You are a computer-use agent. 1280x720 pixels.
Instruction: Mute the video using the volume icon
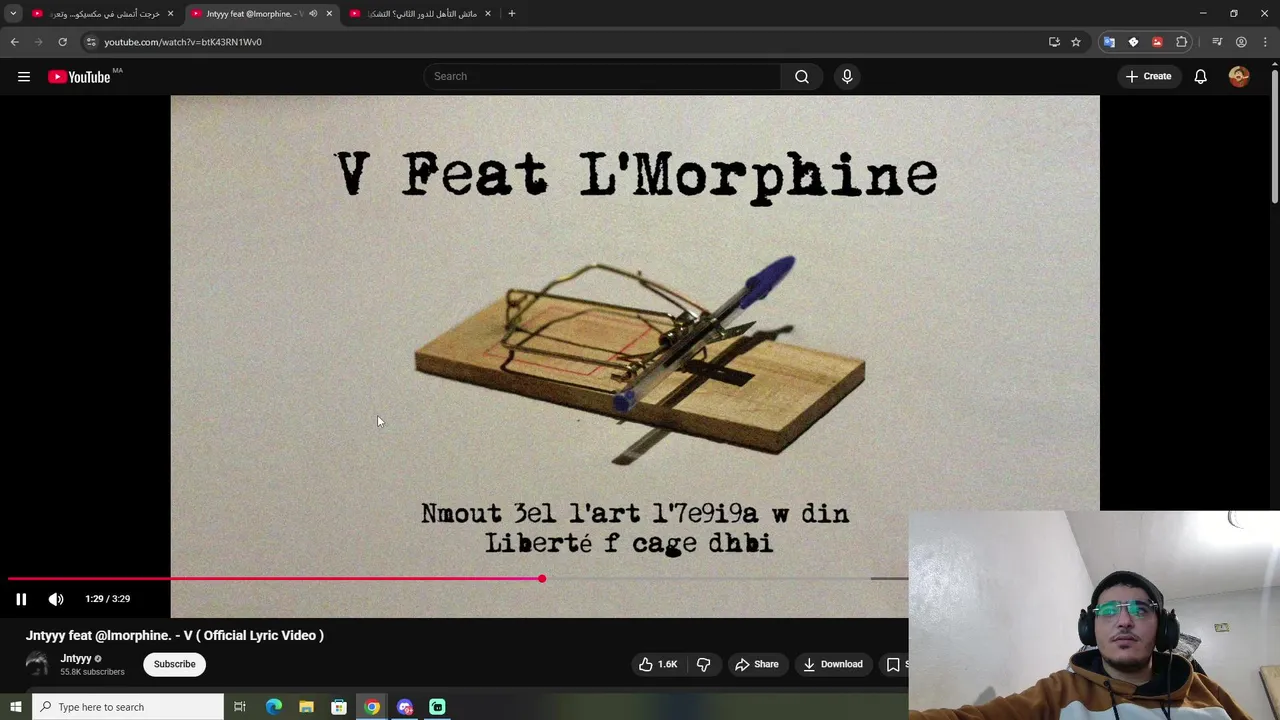tap(56, 599)
